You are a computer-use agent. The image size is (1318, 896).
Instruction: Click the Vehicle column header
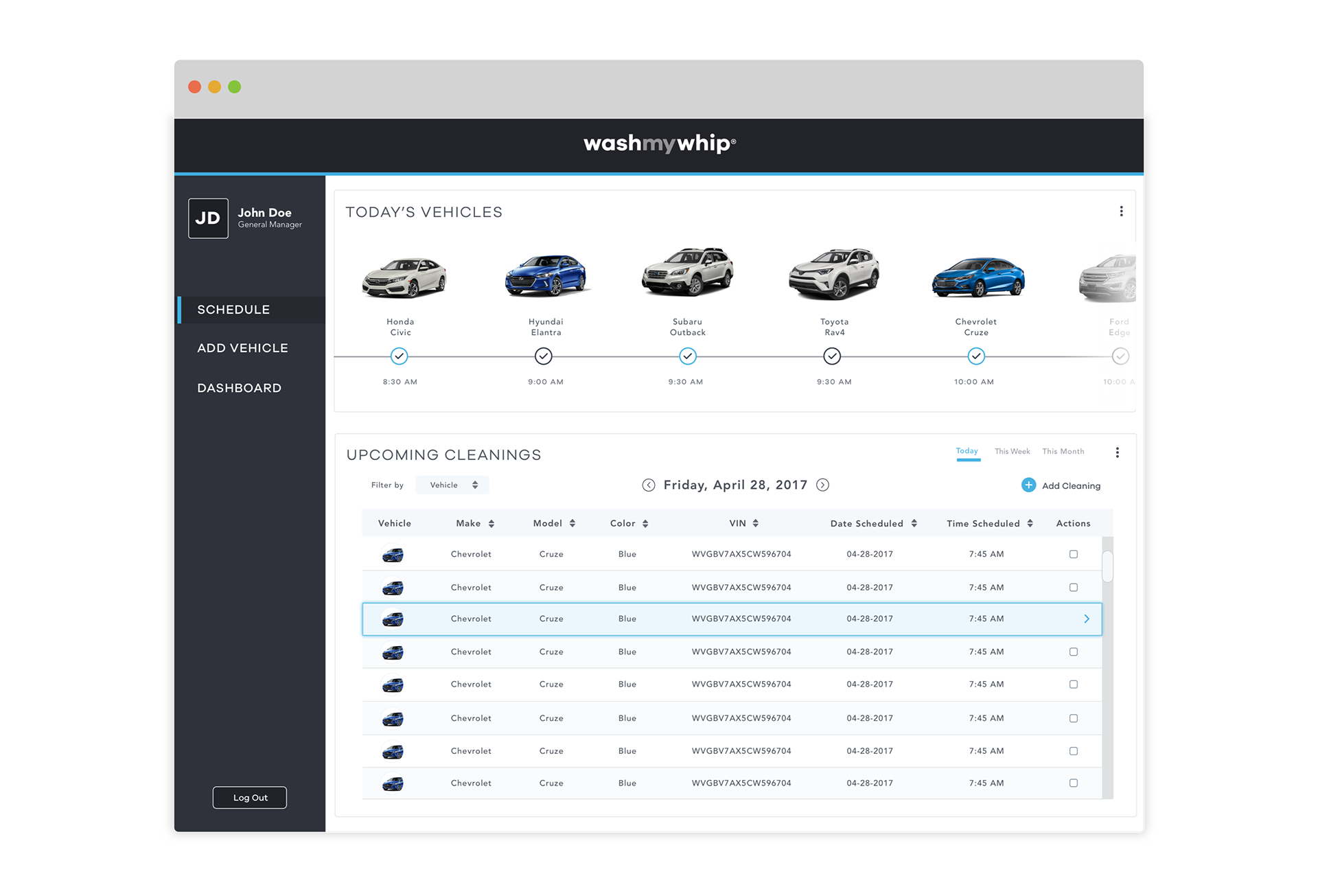click(x=395, y=524)
